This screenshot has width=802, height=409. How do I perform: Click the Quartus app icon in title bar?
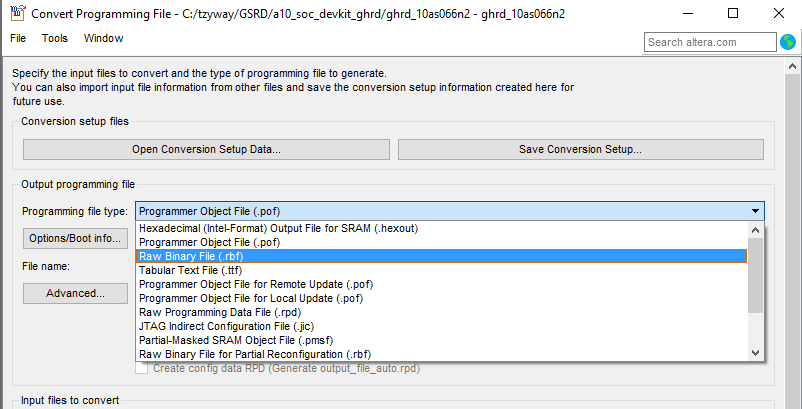(17, 14)
